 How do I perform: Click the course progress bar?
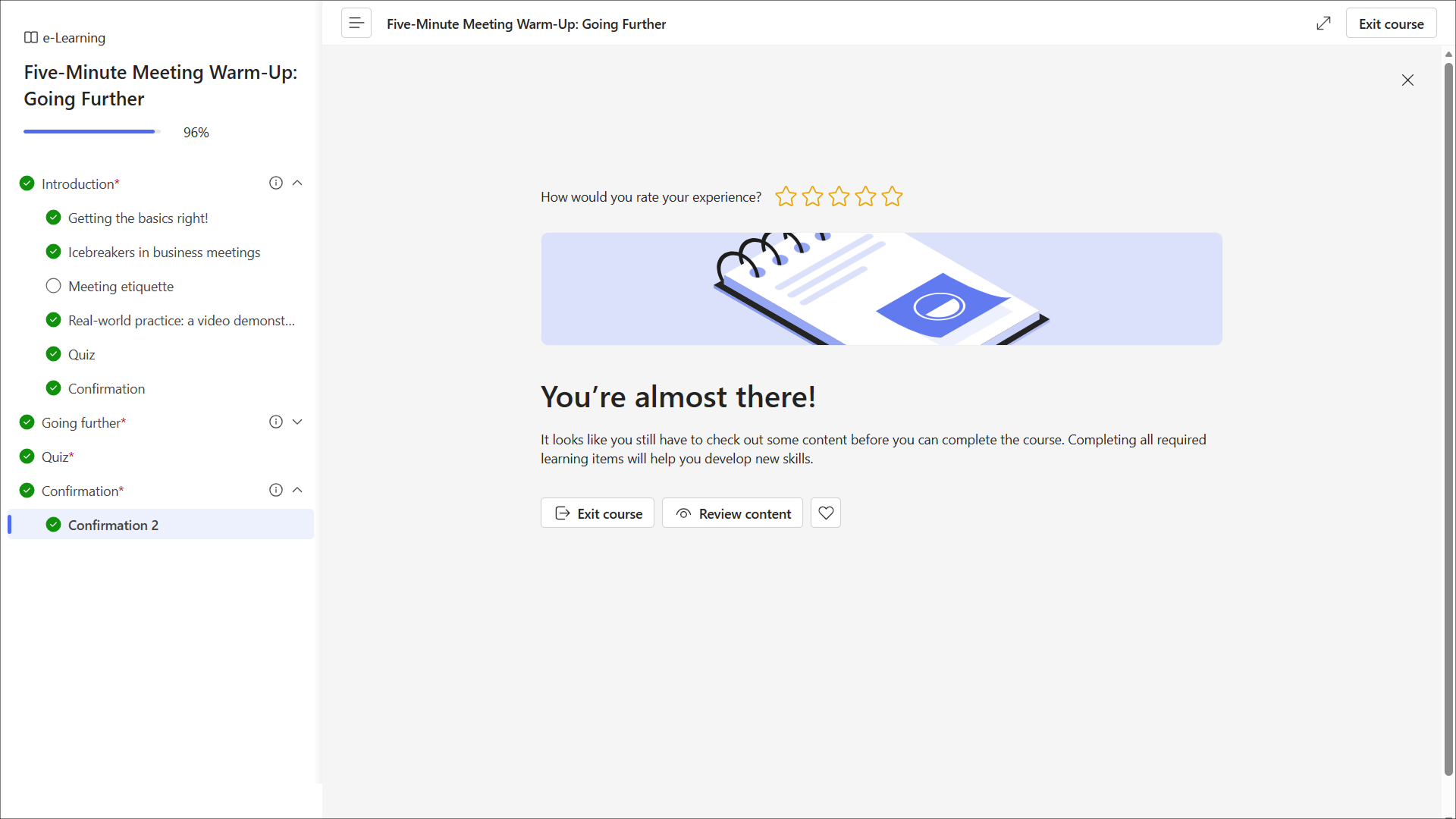click(x=91, y=132)
